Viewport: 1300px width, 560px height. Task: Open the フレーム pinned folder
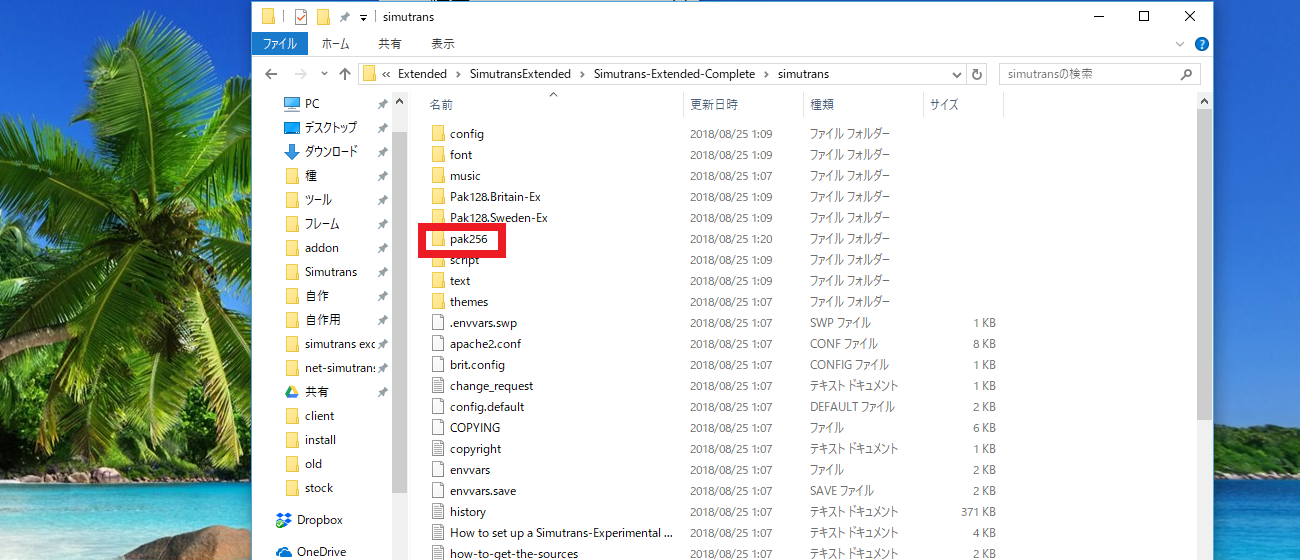point(322,224)
